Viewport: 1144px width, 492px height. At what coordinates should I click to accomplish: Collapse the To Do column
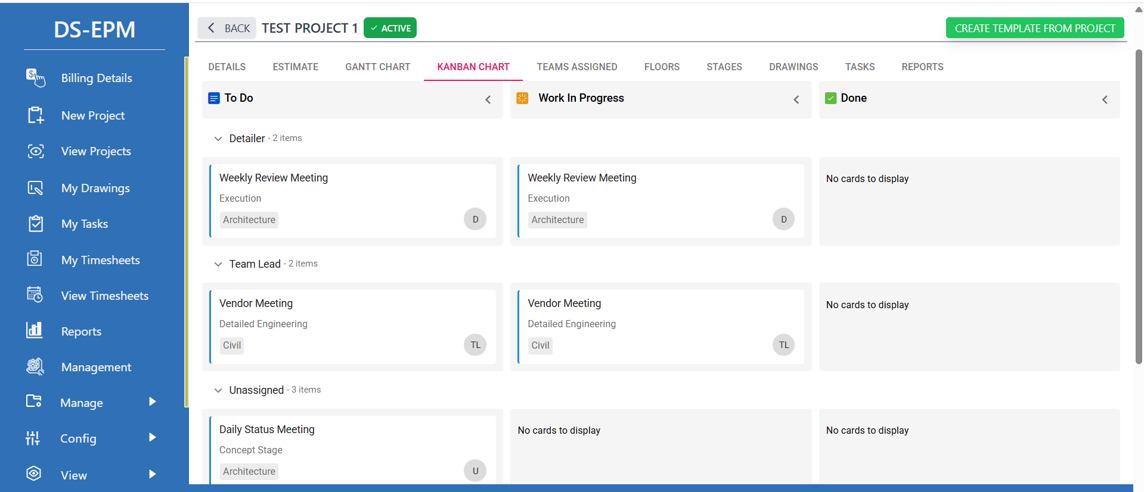click(x=488, y=99)
